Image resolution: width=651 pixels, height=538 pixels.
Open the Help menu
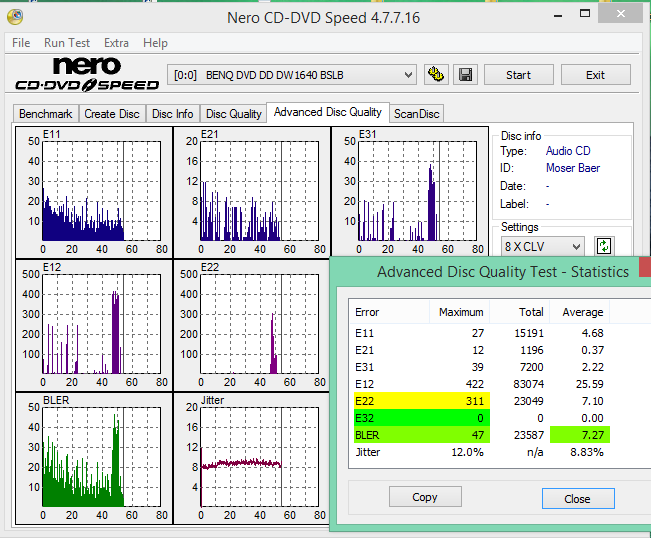click(x=155, y=43)
